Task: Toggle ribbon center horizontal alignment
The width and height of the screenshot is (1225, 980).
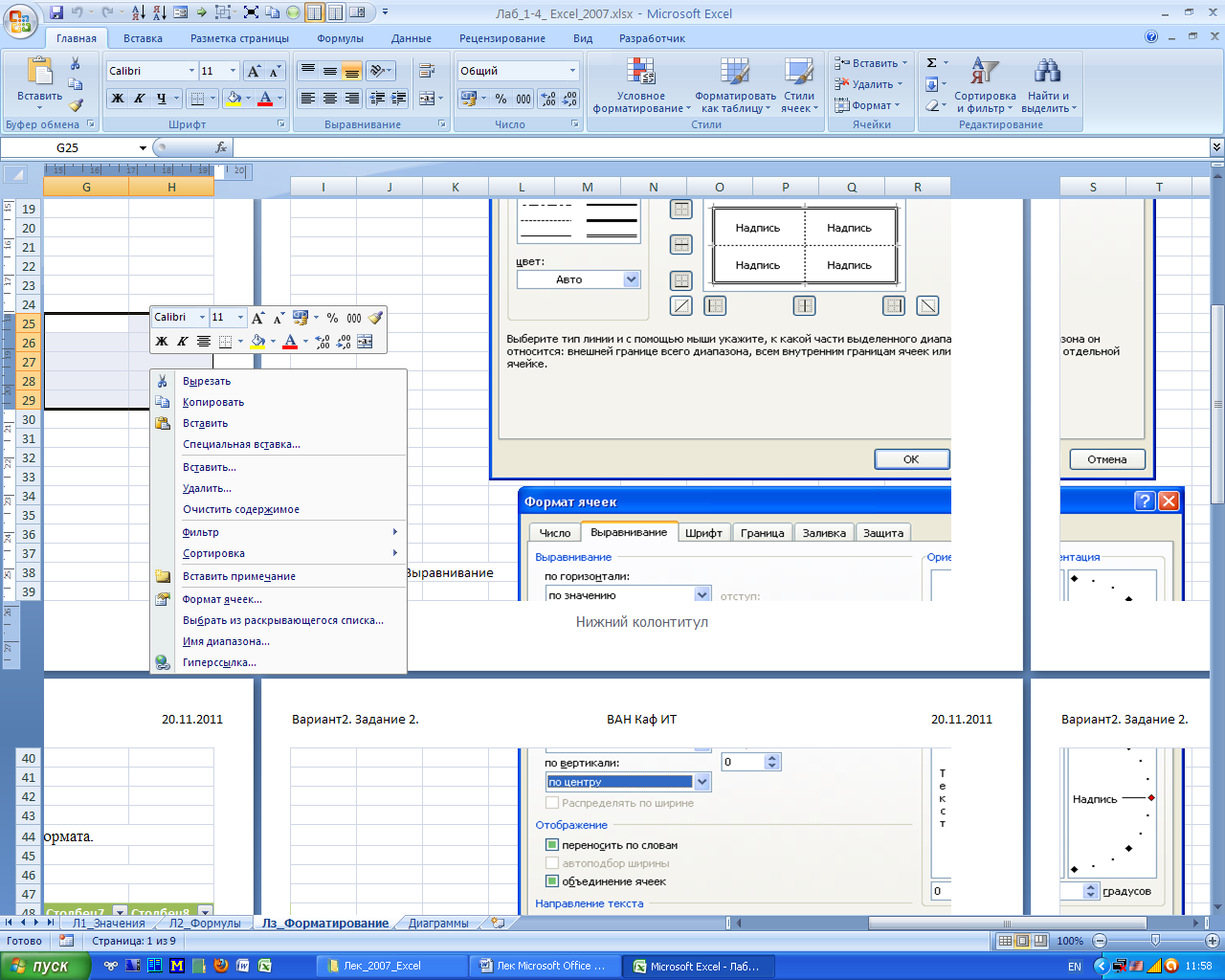Action: (329, 98)
